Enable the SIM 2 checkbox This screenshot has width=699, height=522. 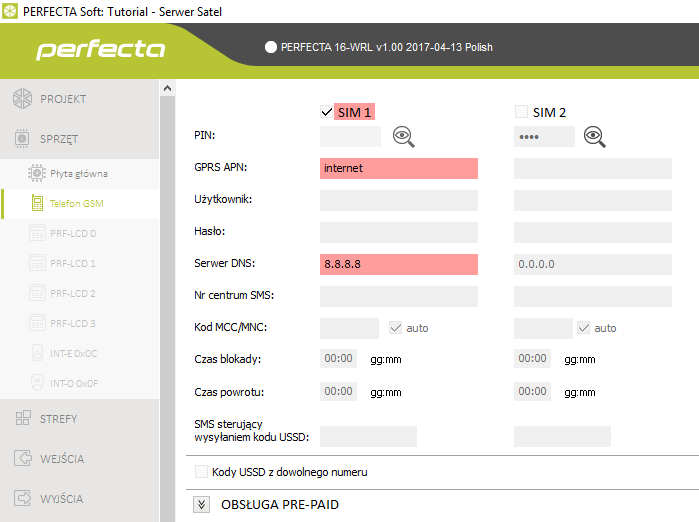521,112
